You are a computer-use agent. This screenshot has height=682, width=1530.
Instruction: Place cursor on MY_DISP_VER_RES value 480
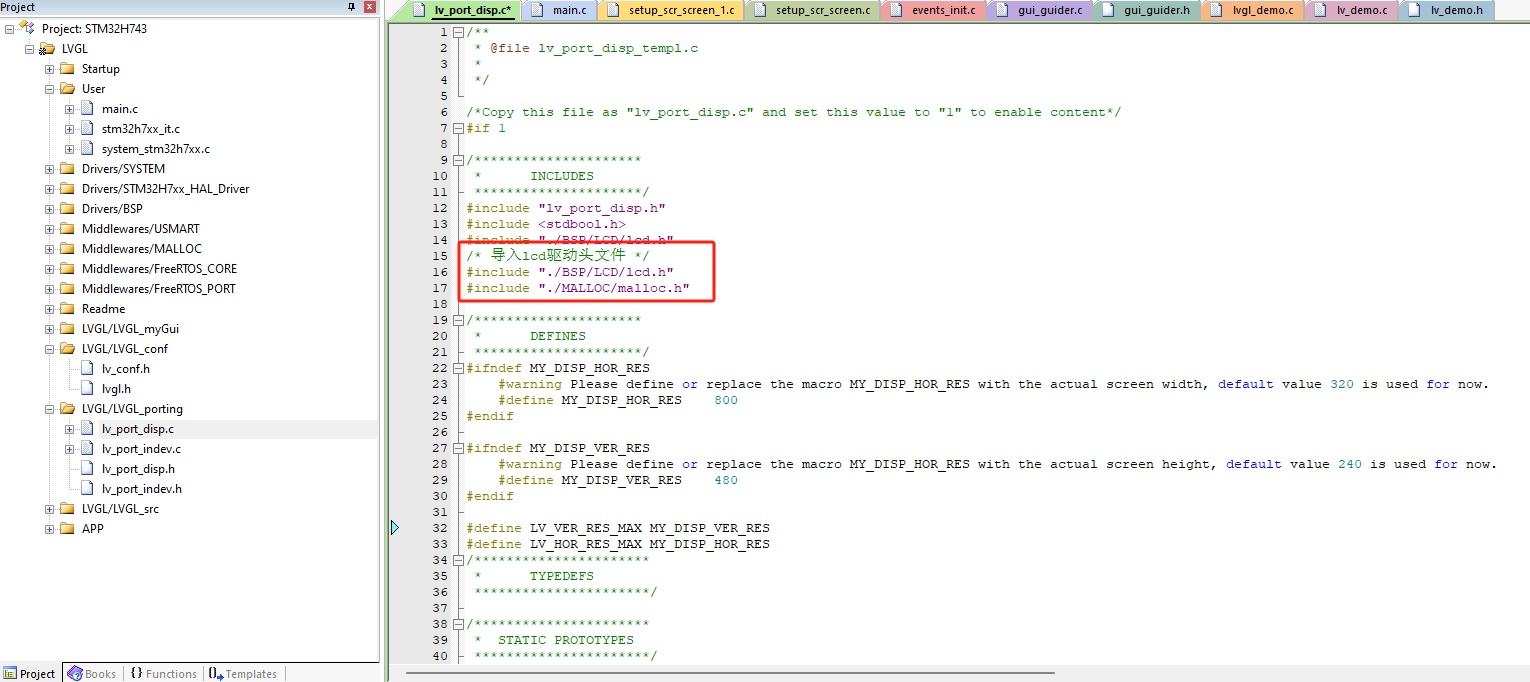pos(726,480)
